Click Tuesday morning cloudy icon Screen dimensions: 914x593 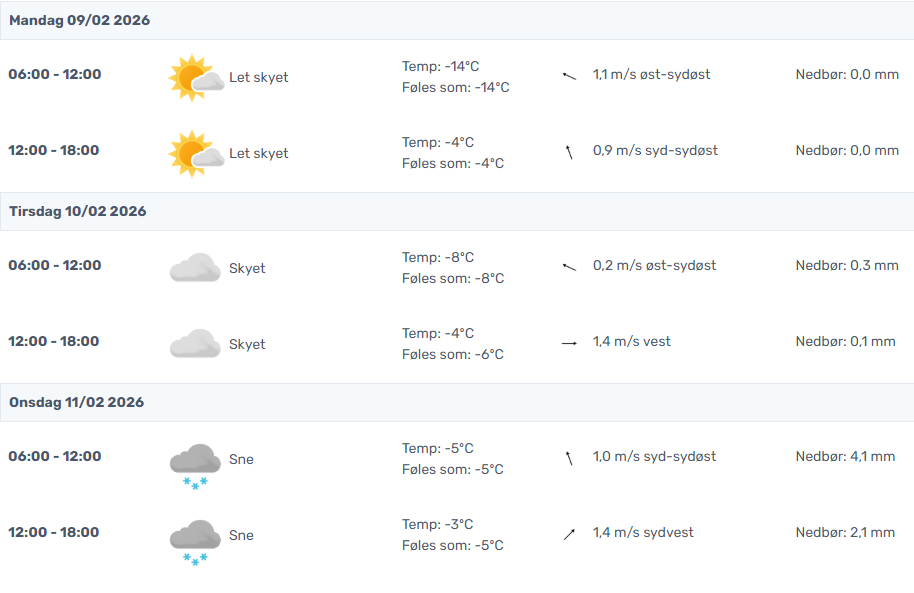pos(195,268)
